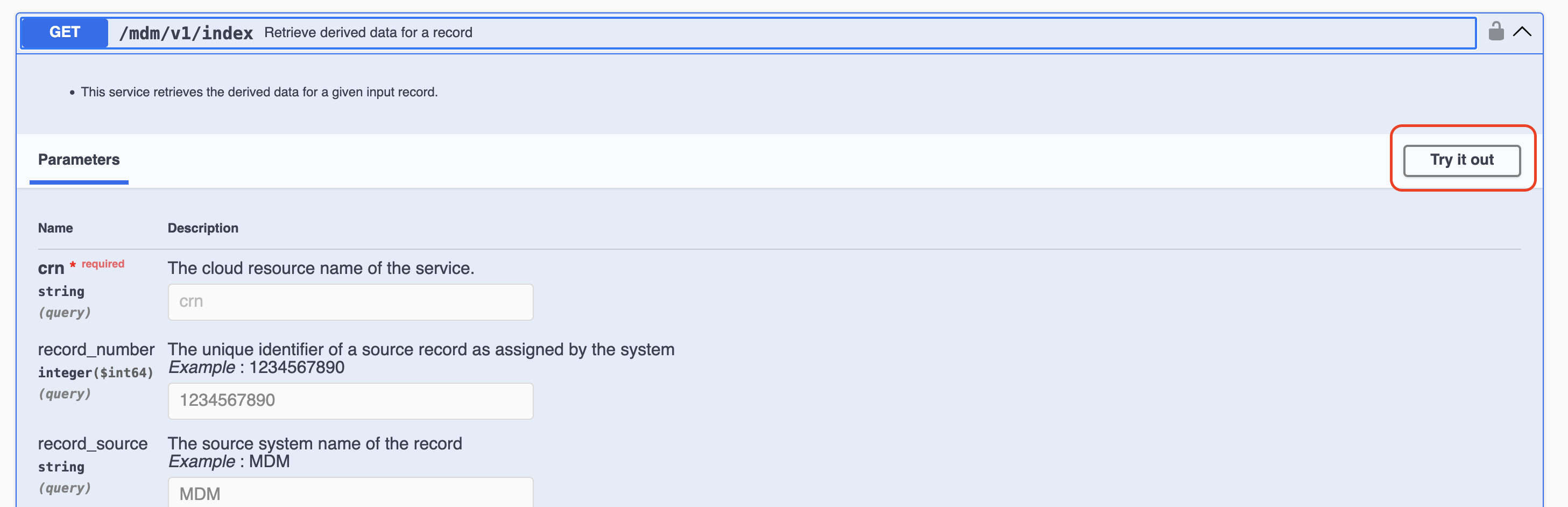Select the Parameters tab
This screenshot has height=507, width=1568.
coord(79,159)
